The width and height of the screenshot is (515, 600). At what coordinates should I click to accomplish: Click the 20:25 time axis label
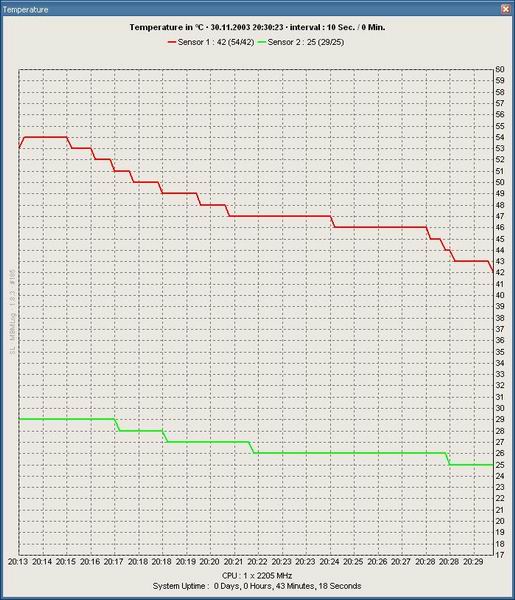point(353,562)
